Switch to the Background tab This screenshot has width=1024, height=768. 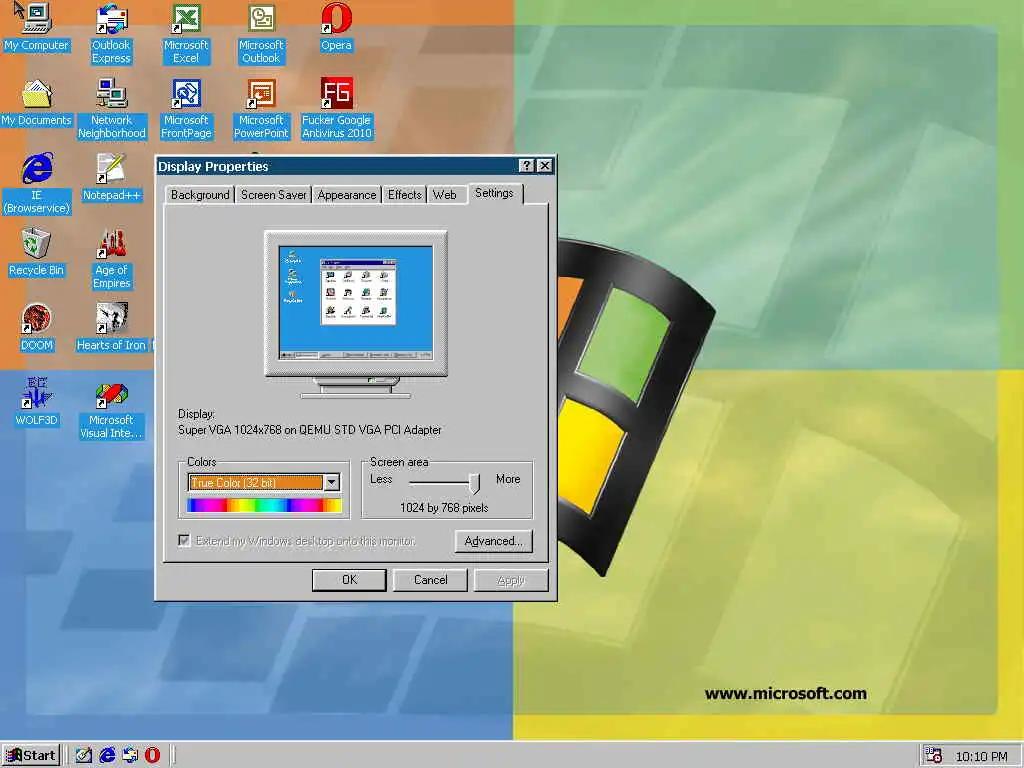tap(200, 195)
